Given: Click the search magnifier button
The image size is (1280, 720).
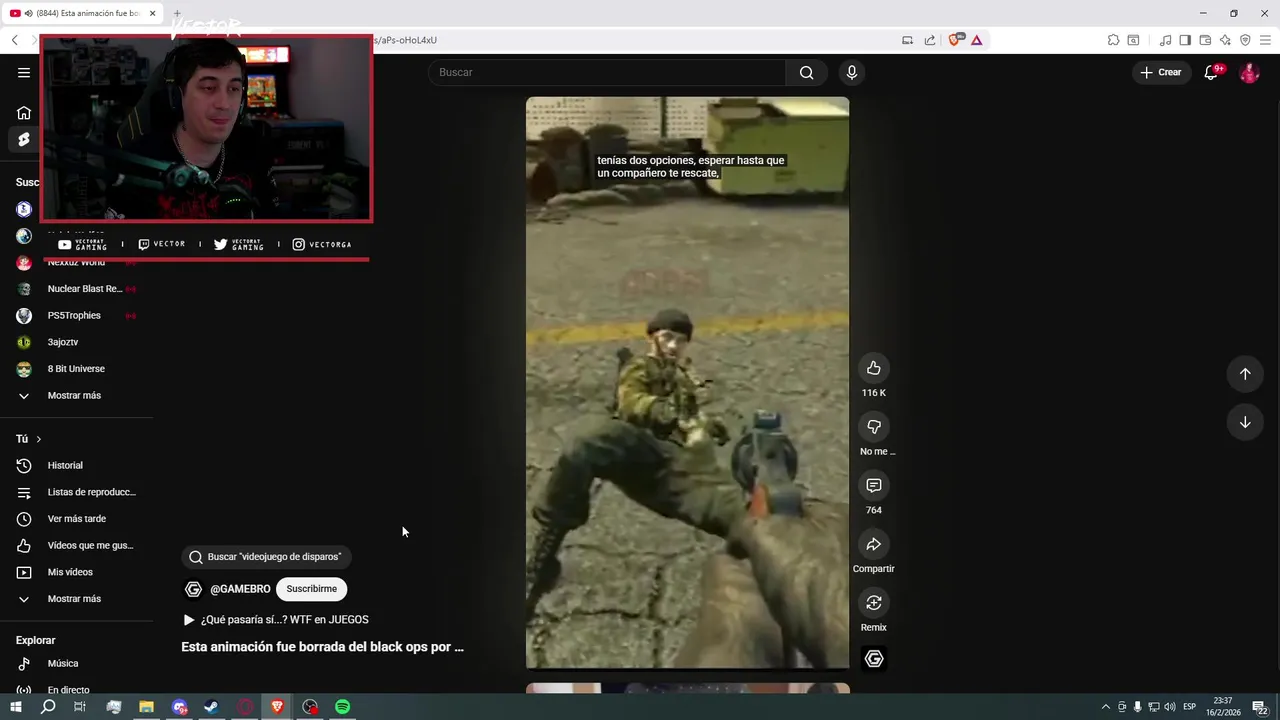Looking at the screenshot, I should [806, 72].
